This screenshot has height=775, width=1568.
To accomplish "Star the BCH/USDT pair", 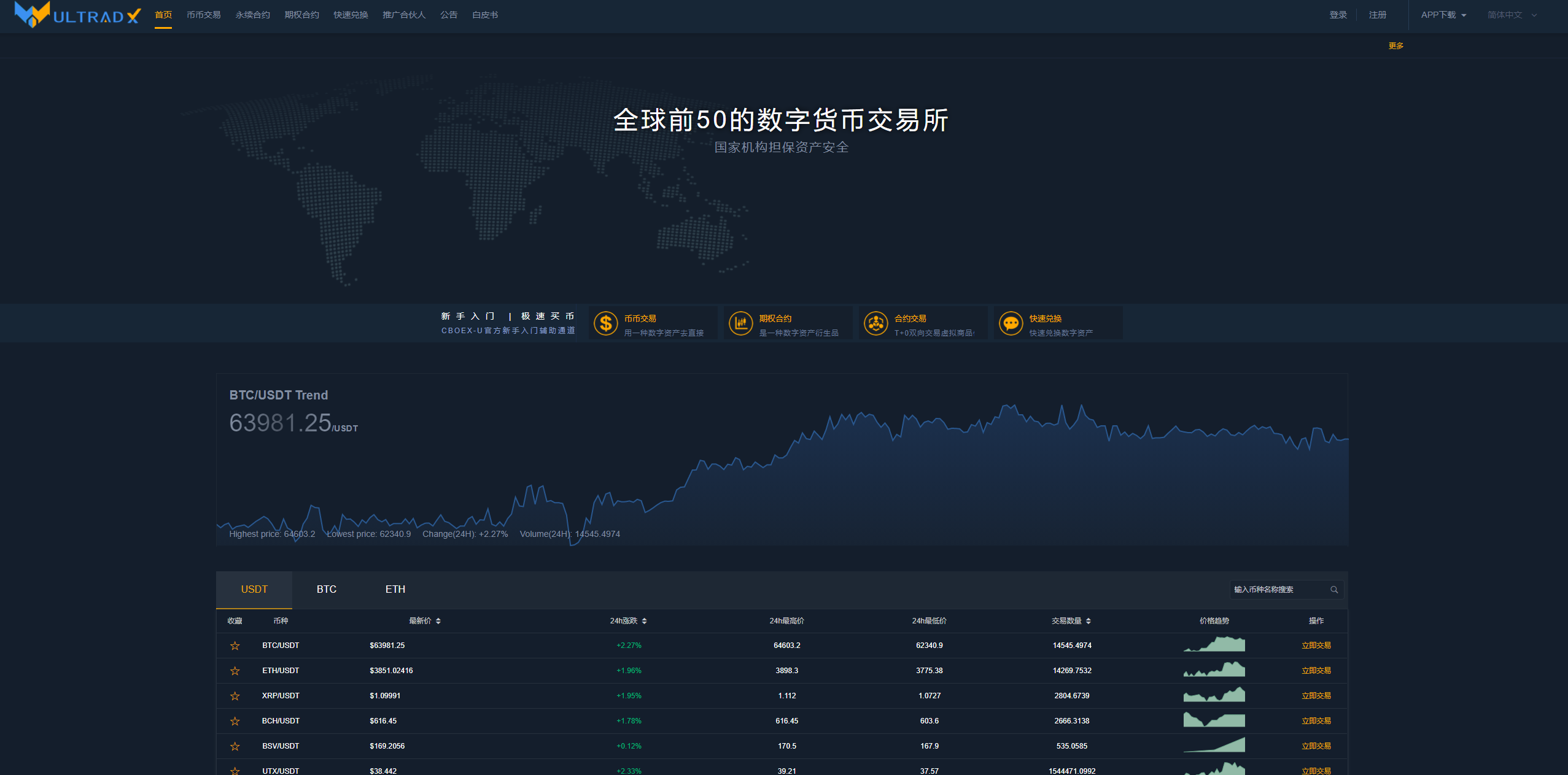I will click(235, 721).
